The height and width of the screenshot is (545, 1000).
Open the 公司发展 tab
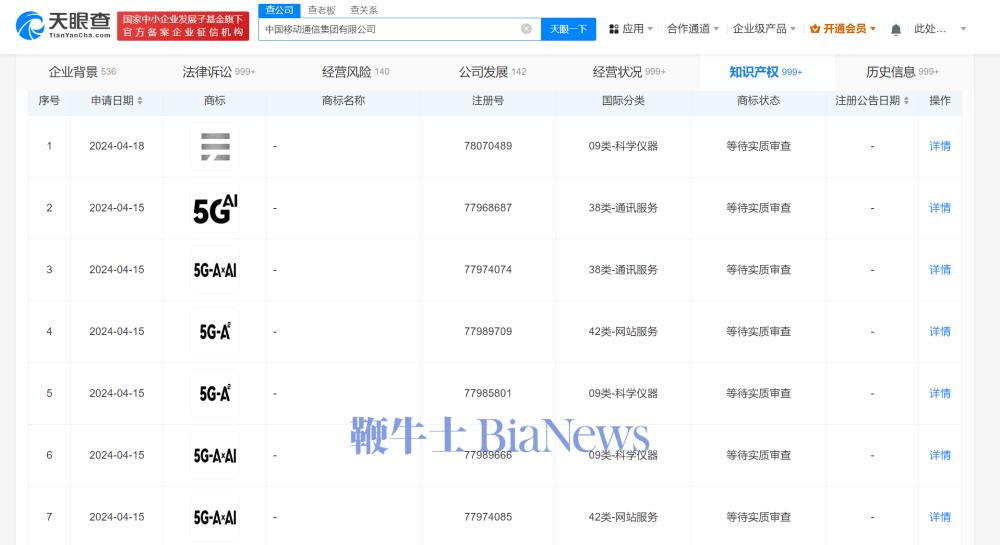(x=492, y=72)
